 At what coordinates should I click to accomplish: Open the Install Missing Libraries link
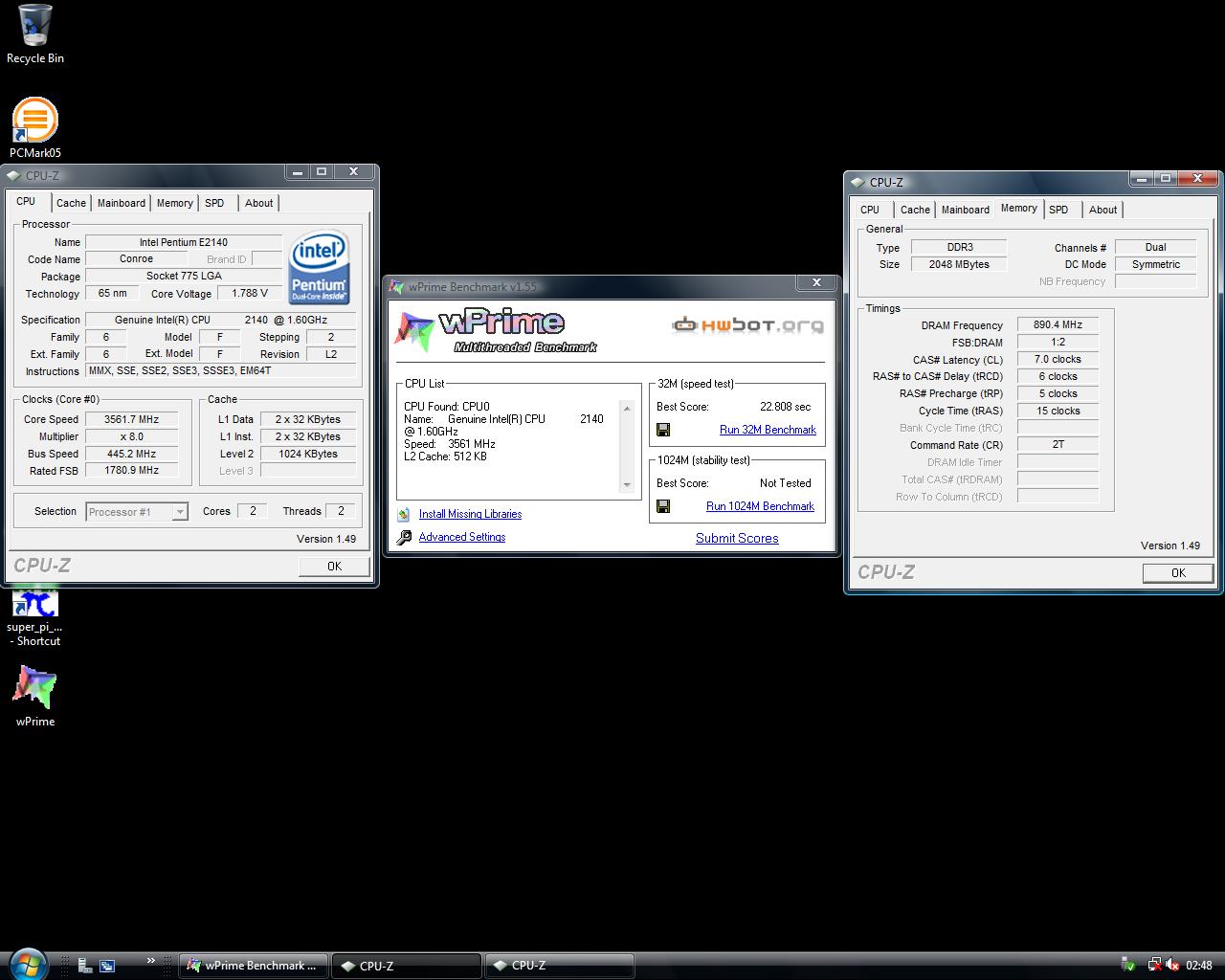[470, 514]
